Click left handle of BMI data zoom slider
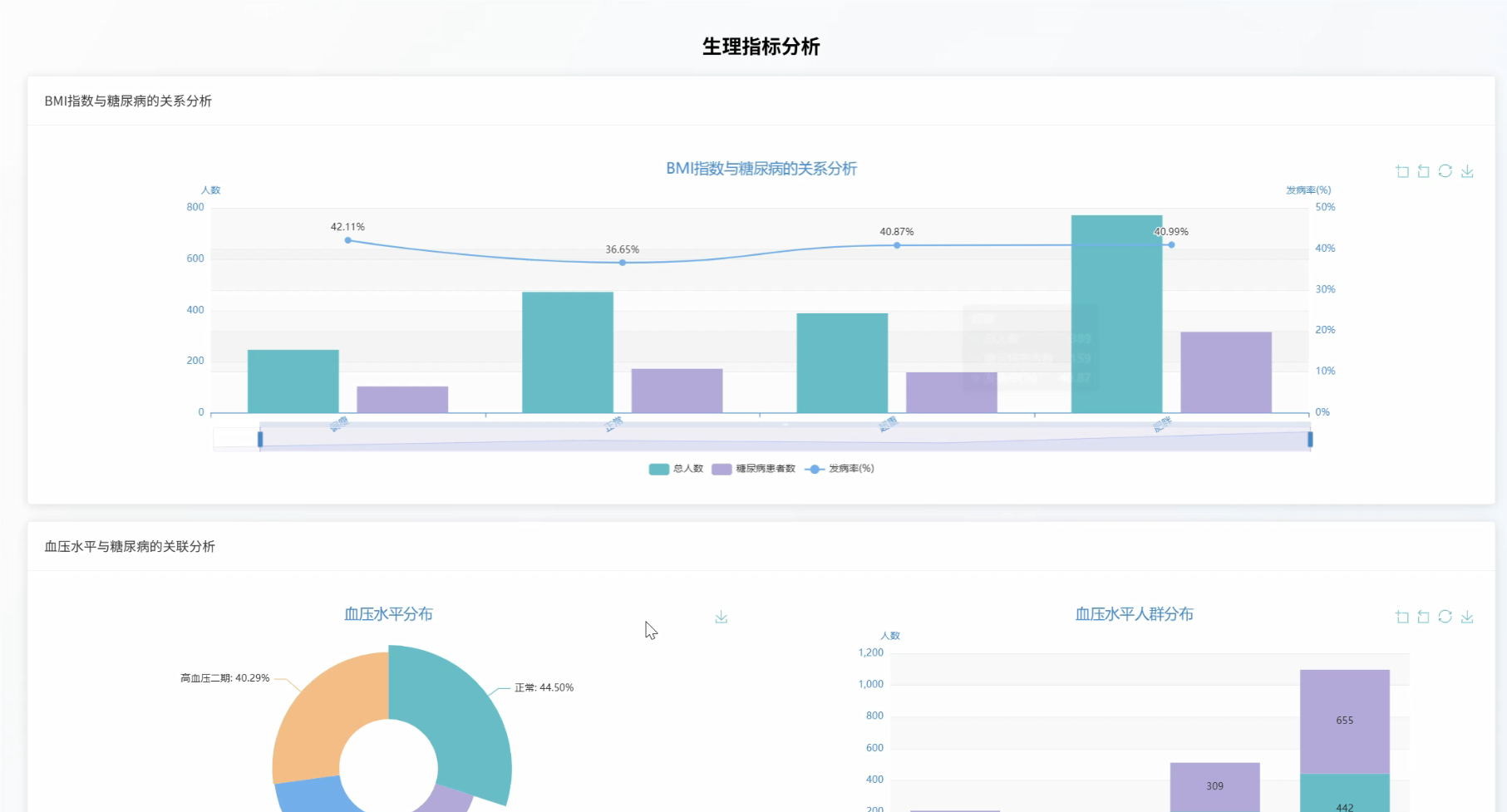This screenshot has height=812, width=1507. pyautogui.click(x=260, y=439)
